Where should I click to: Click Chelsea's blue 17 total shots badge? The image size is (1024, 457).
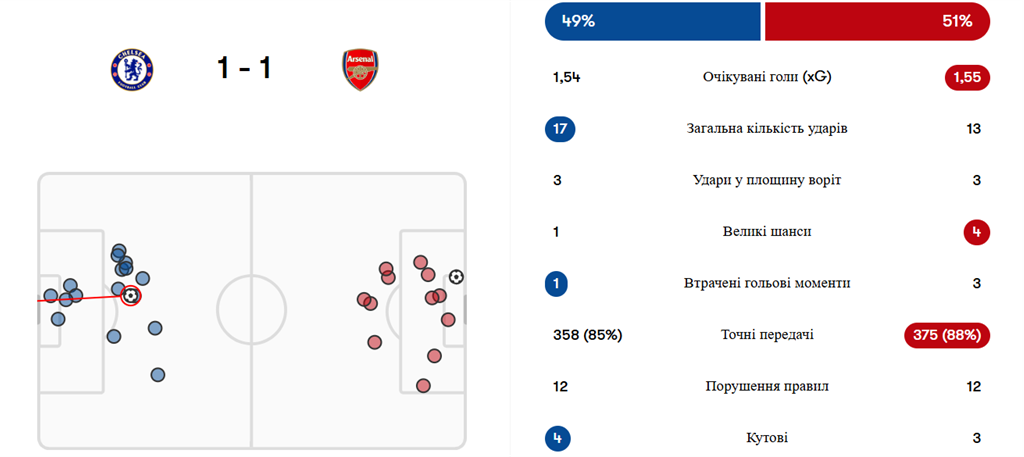pyautogui.click(x=561, y=128)
